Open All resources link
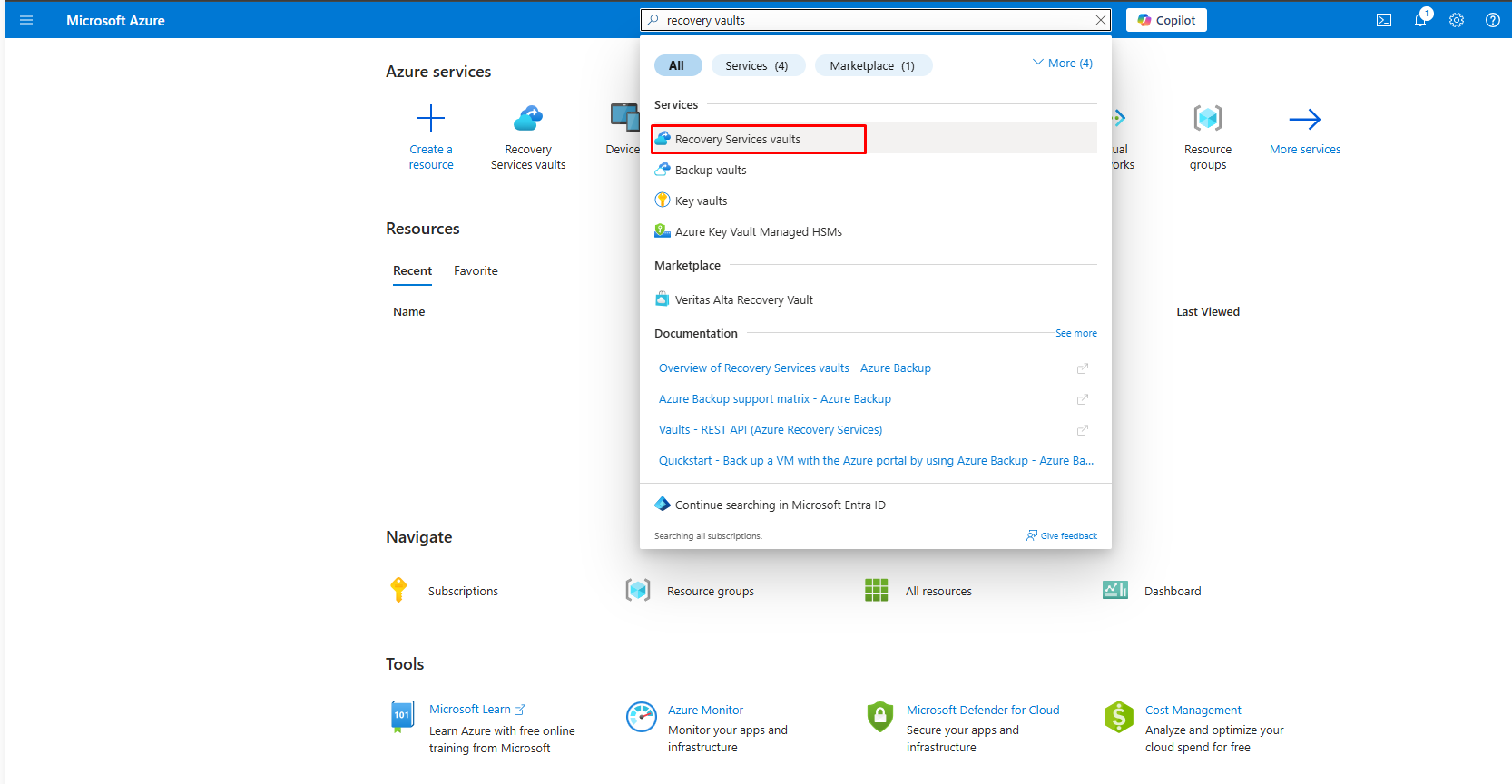The image size is (1512, 784). tap(938, 591)
